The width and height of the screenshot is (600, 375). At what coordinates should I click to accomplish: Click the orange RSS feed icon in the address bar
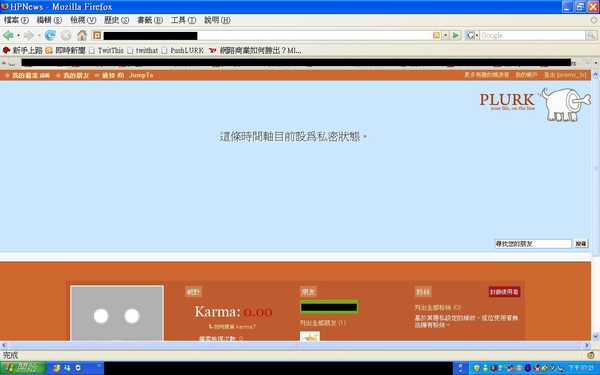(436, 35)
